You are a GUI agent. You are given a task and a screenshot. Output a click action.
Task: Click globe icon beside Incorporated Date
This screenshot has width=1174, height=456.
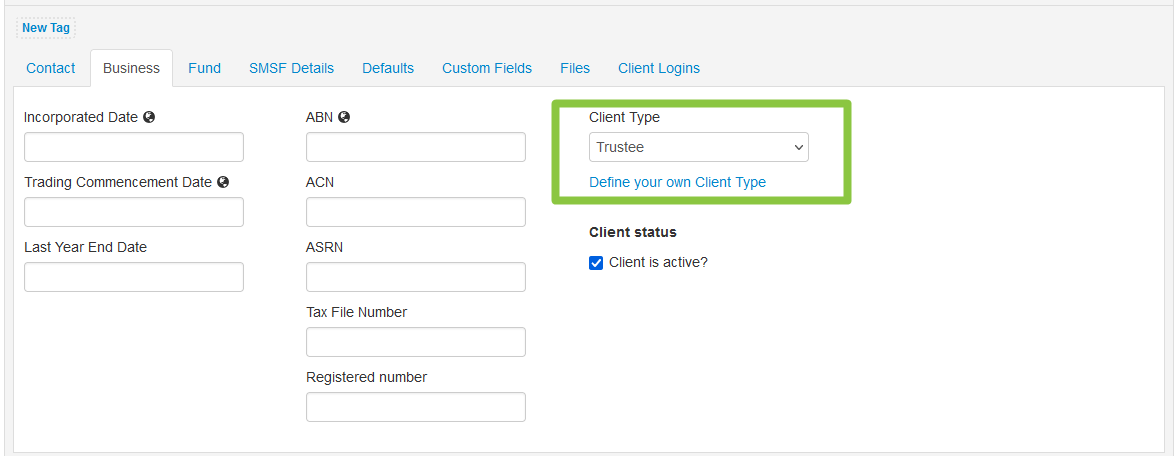click(149, 118)
